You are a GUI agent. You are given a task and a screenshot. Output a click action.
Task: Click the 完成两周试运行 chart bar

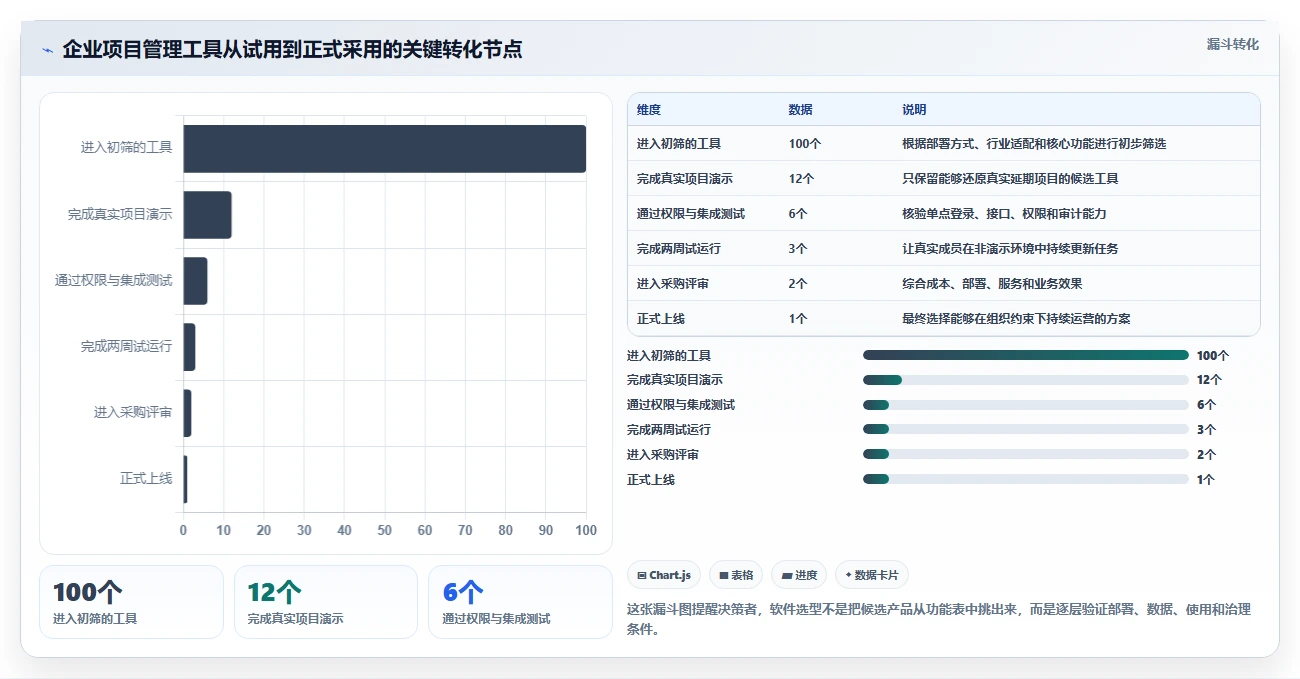(189, 347)
